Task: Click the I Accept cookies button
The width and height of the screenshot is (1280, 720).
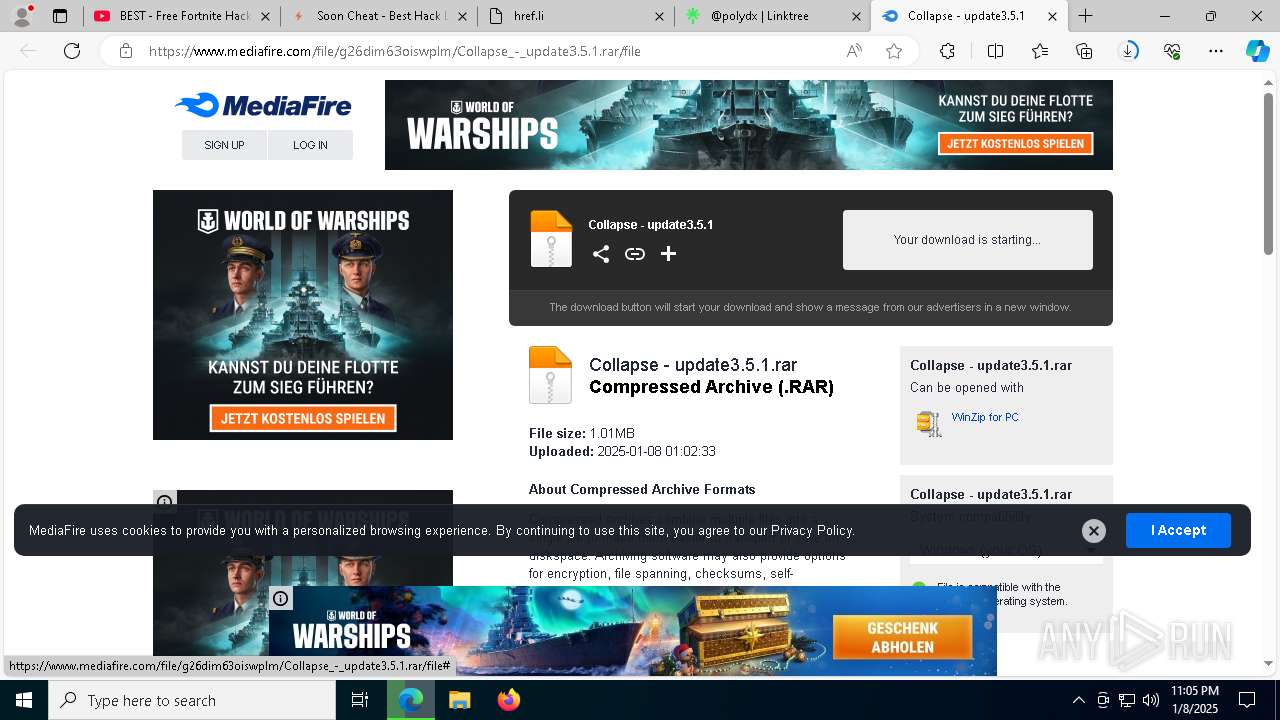Action: pos(1178,530)
